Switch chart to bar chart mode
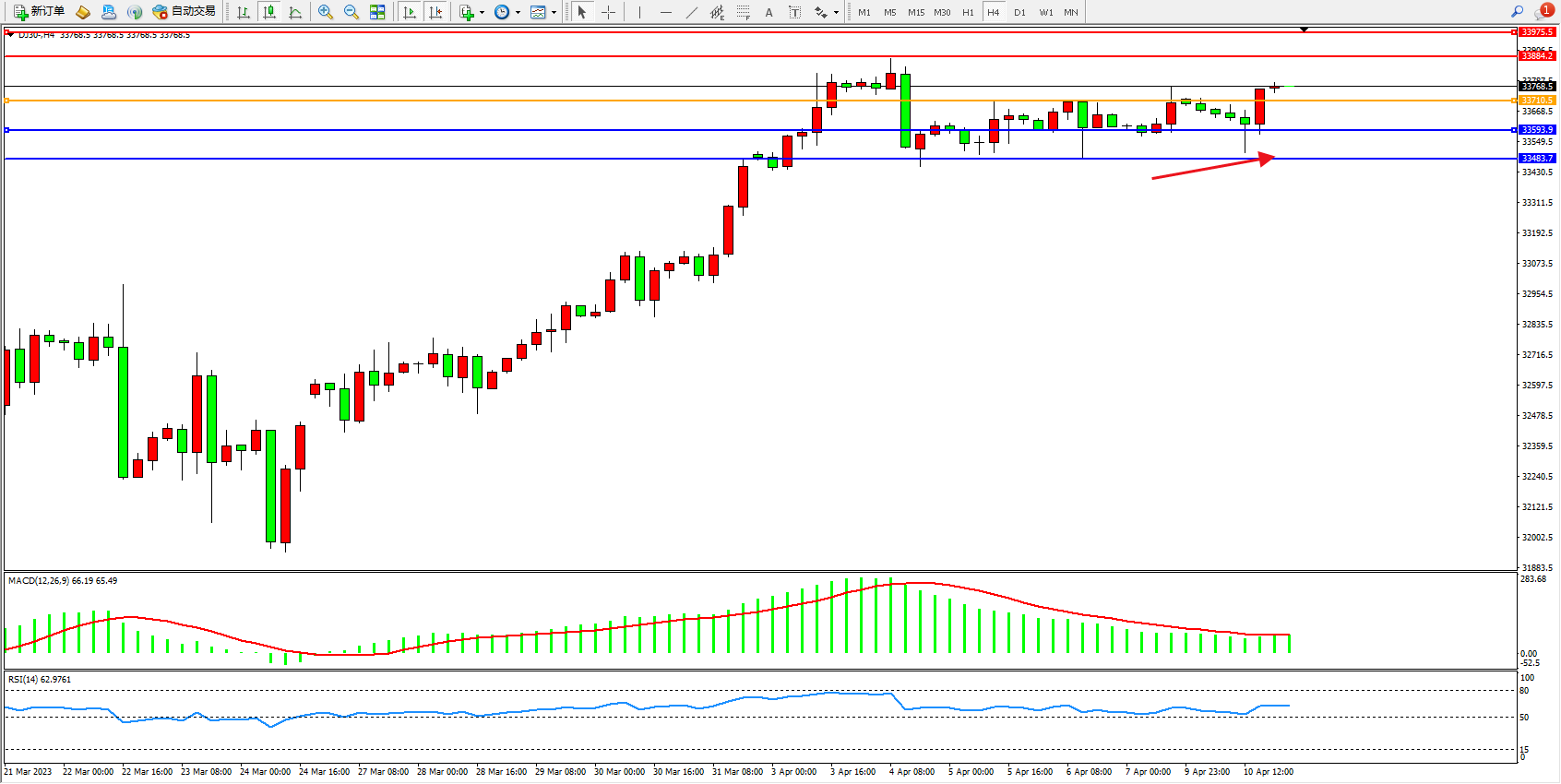The width and height of the screenshot is (1561, 784). click(x=244, y=12)
